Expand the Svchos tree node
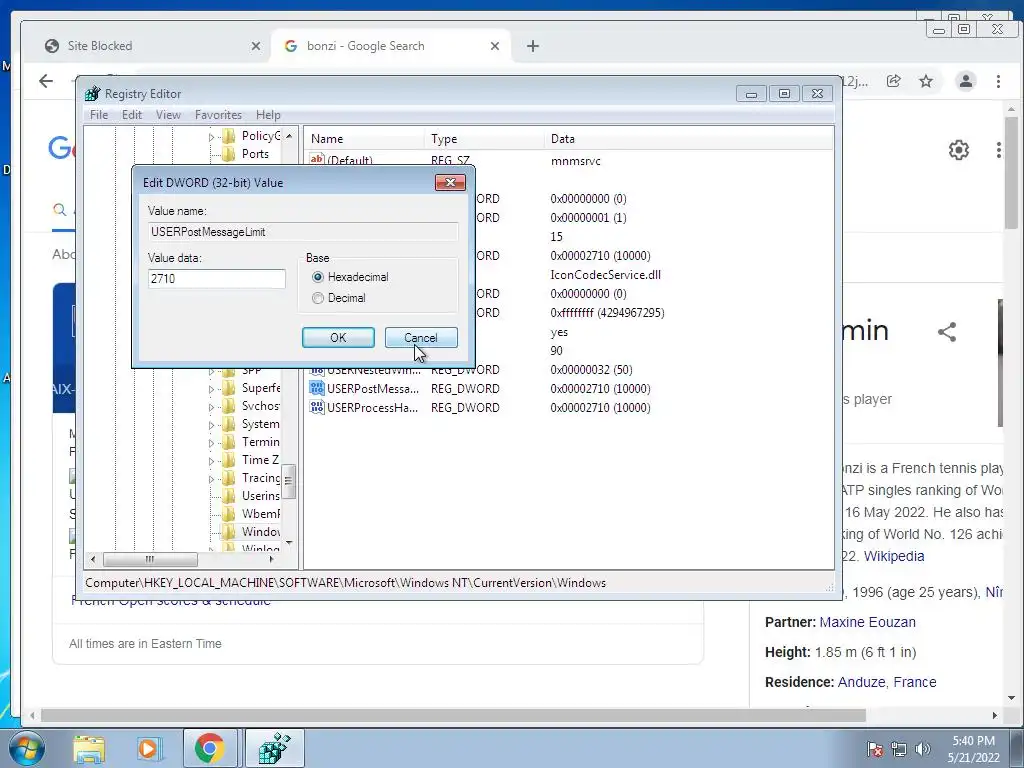This screenshot has width=1024, height=768. 211,407
